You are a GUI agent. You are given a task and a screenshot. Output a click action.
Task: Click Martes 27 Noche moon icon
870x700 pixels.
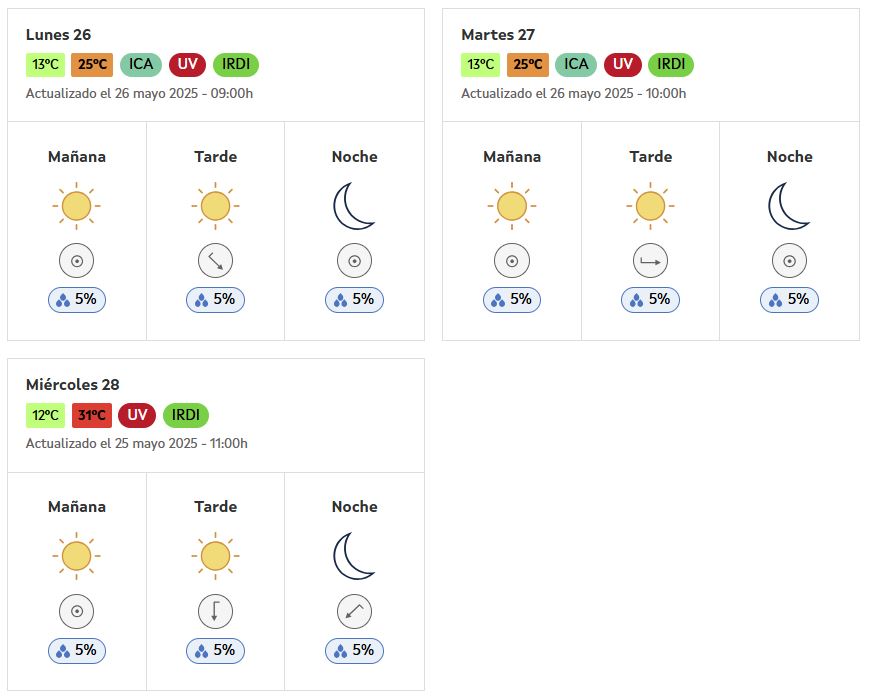tap(789, 206)
